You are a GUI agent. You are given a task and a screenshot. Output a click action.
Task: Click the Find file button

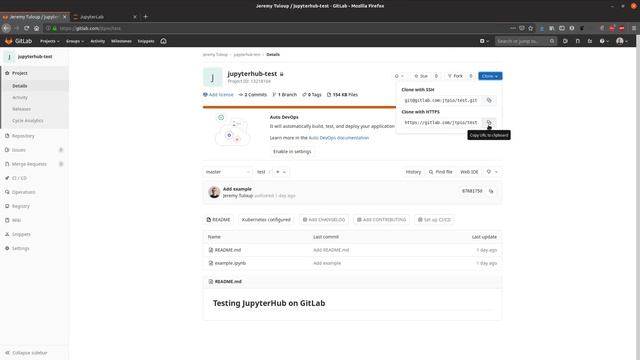point(440,172)
